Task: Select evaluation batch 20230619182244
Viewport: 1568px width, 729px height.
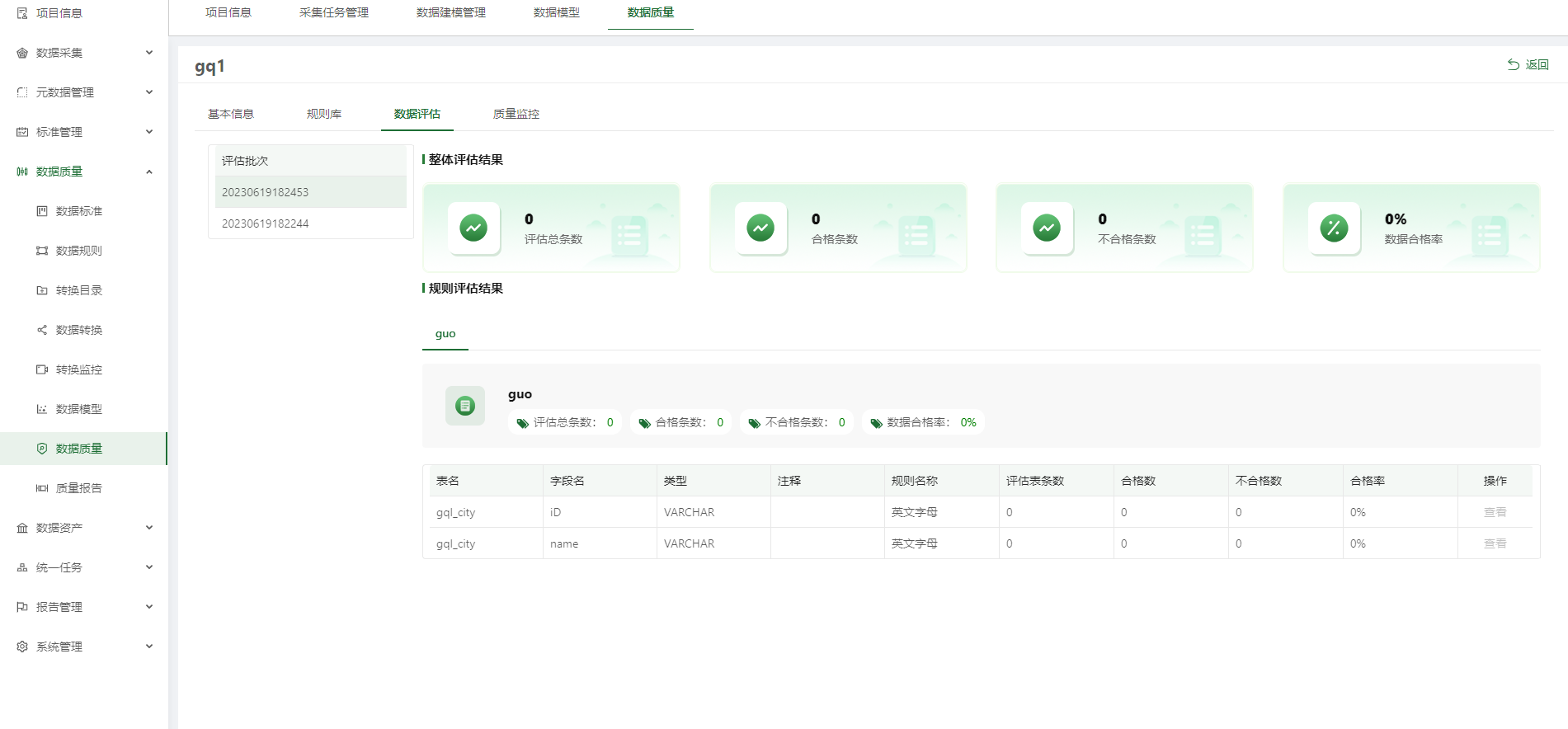Action: (311, 223)
